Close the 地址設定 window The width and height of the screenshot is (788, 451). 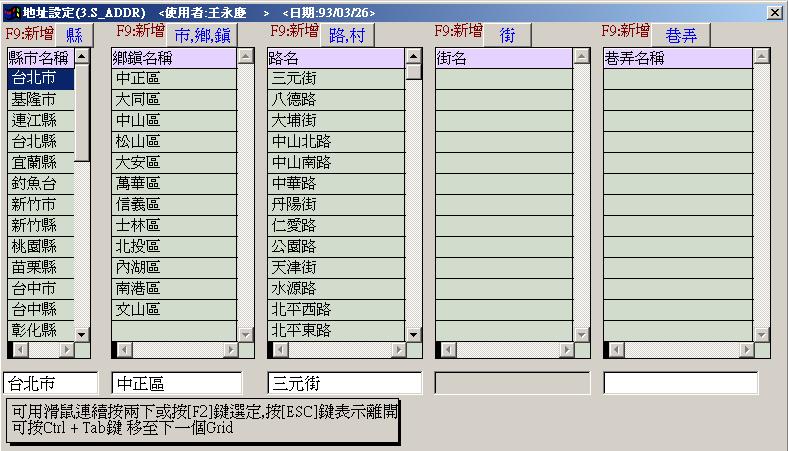(x=774, y=12)
